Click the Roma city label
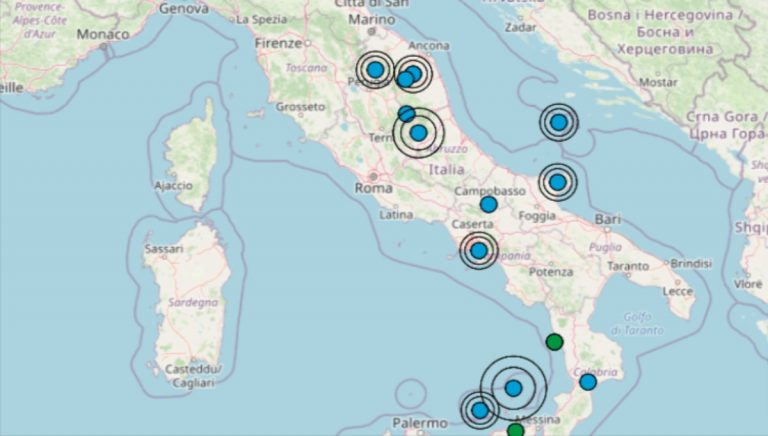Image resolution: width=768 pixels, height=436 pixels. [374, 187]
